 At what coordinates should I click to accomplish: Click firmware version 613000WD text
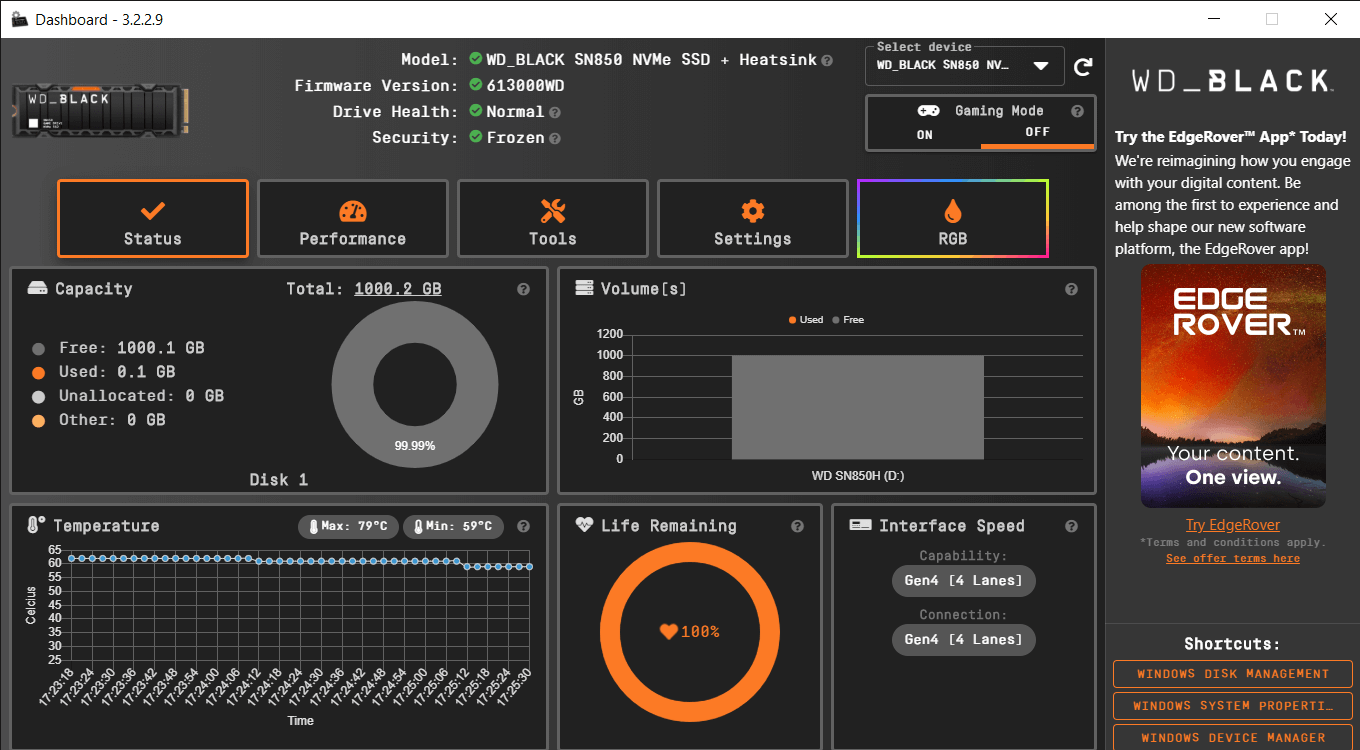(x=525, y=86)
